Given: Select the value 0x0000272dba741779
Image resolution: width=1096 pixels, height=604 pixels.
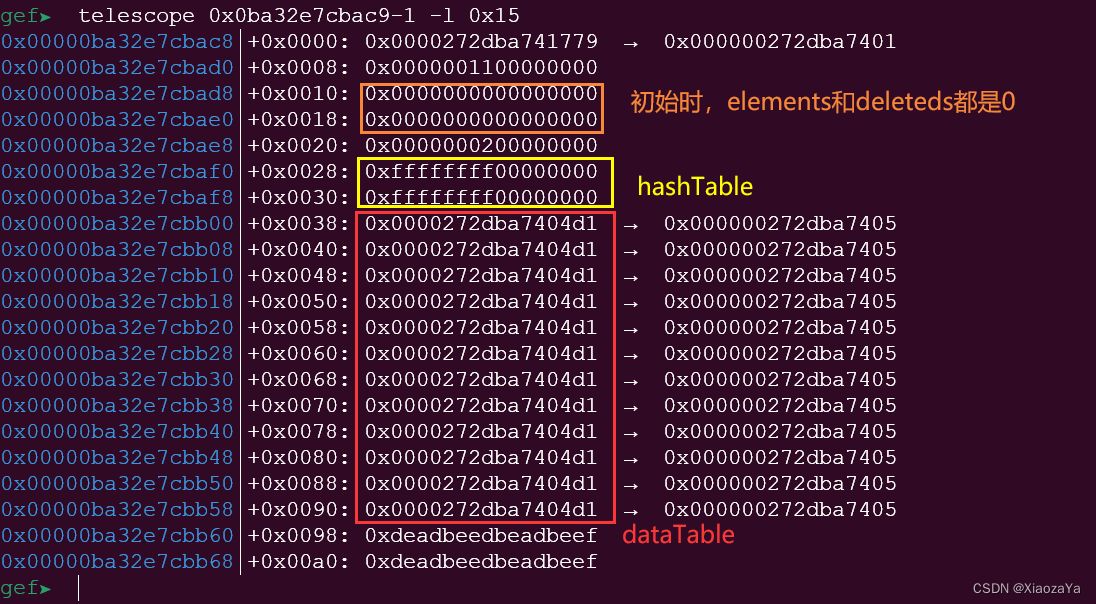Looking at the screenshot, I should pyautogui.click(x=481, y=42).
